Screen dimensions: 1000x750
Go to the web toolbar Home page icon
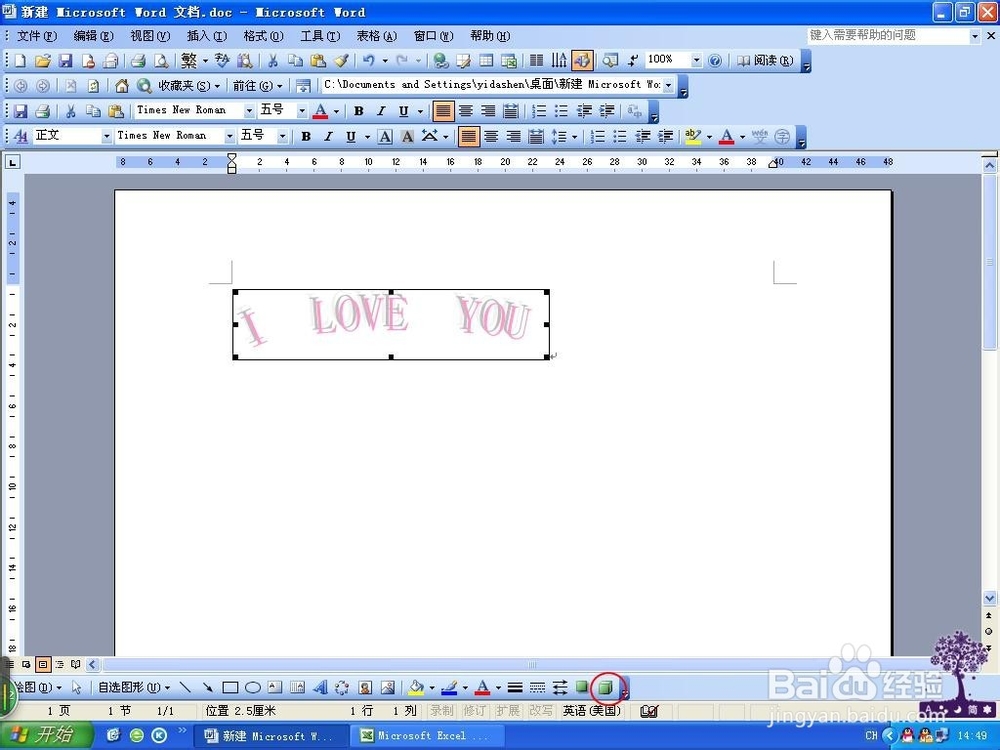point(122,85)
